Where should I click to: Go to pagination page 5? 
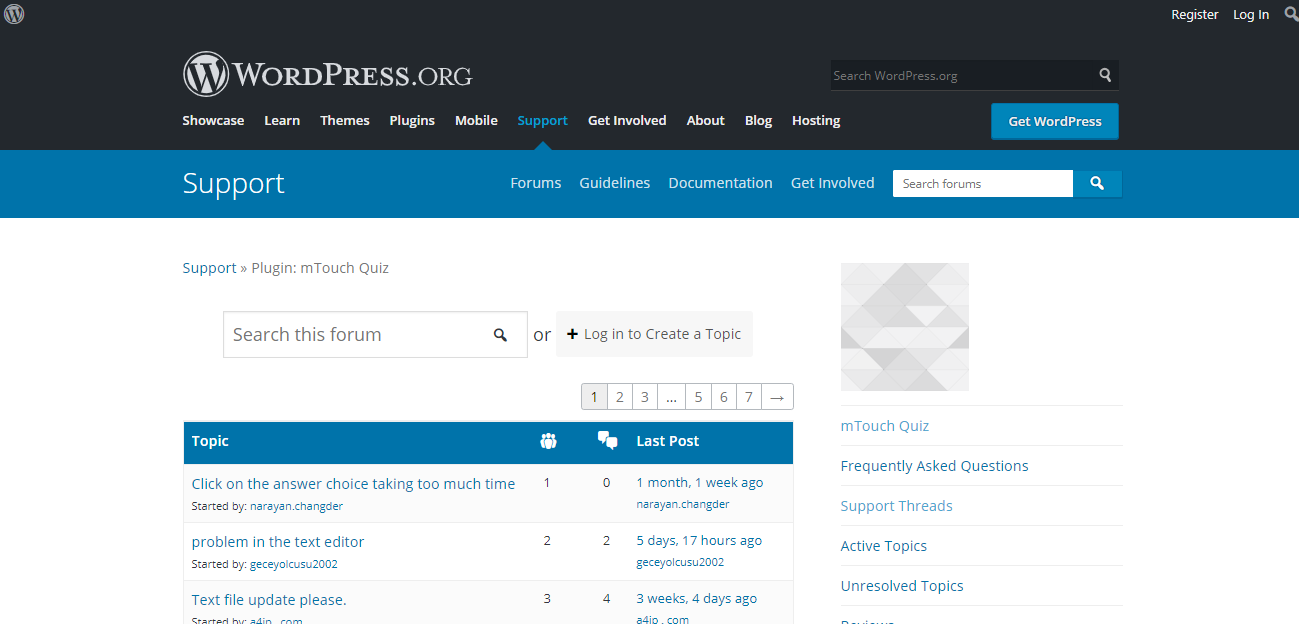pos(698,397)
